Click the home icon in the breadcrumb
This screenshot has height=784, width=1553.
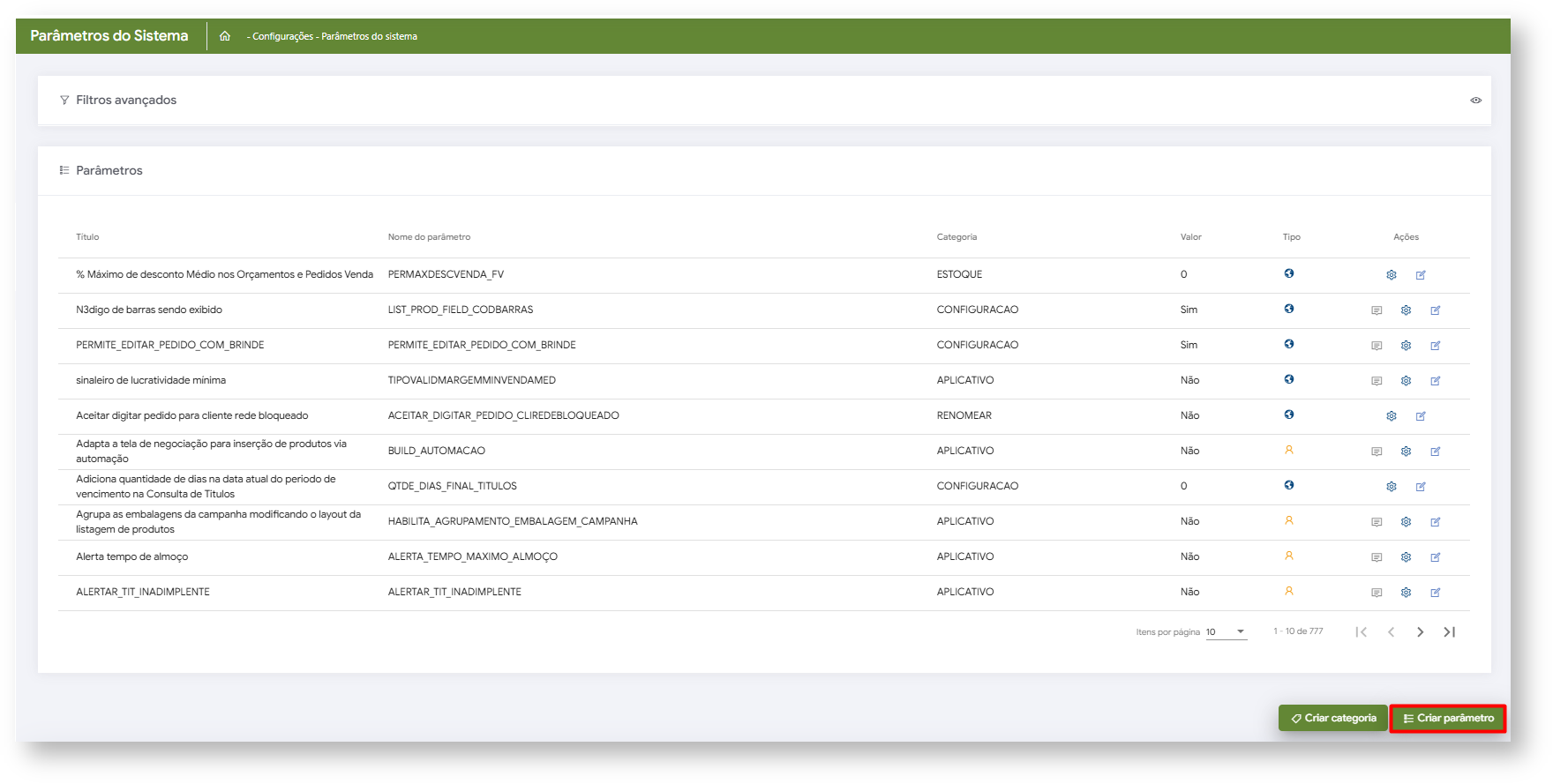pyautogui.click(x=225, y=36)
